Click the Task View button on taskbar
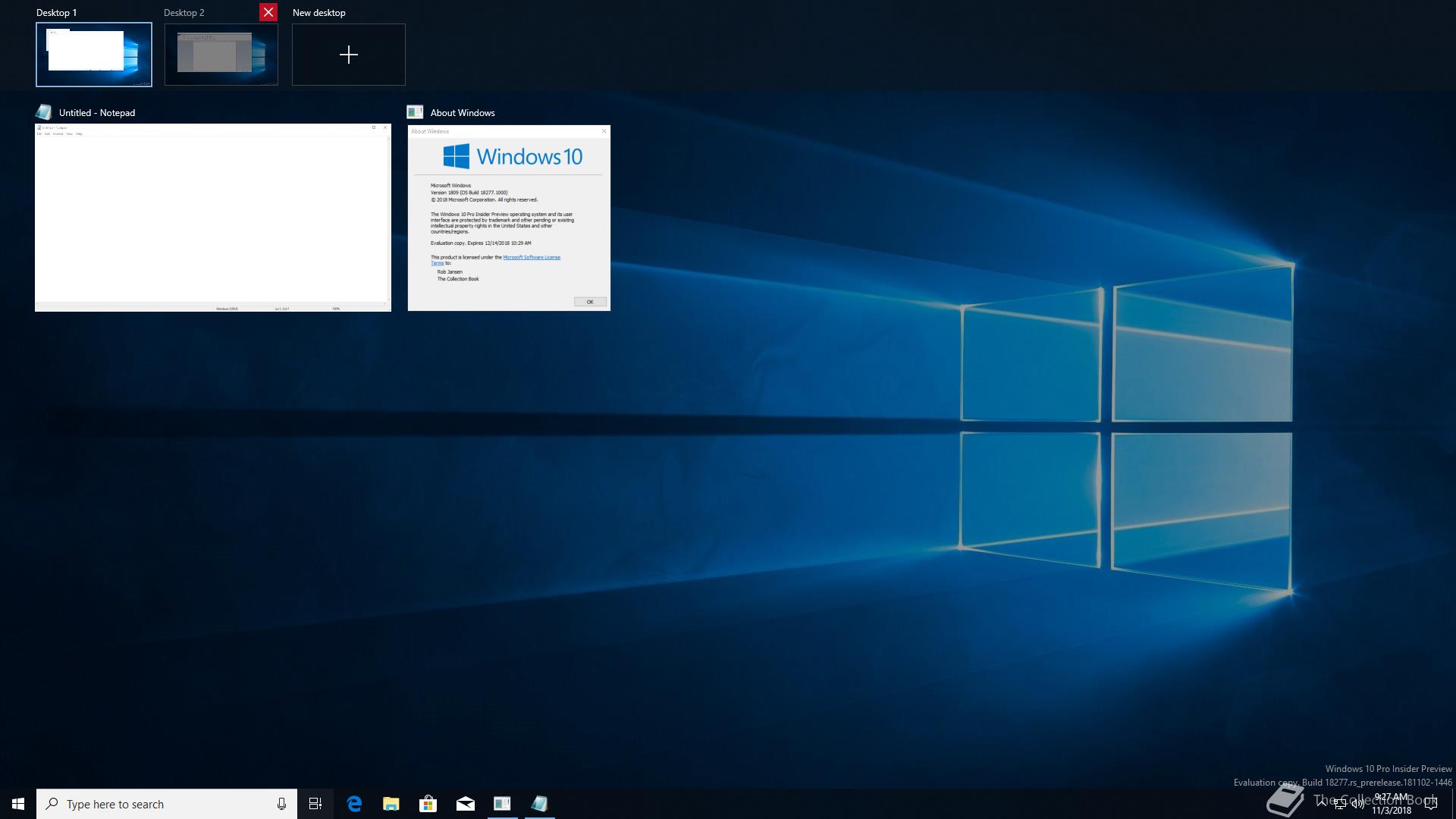 (x=315, y=804)
